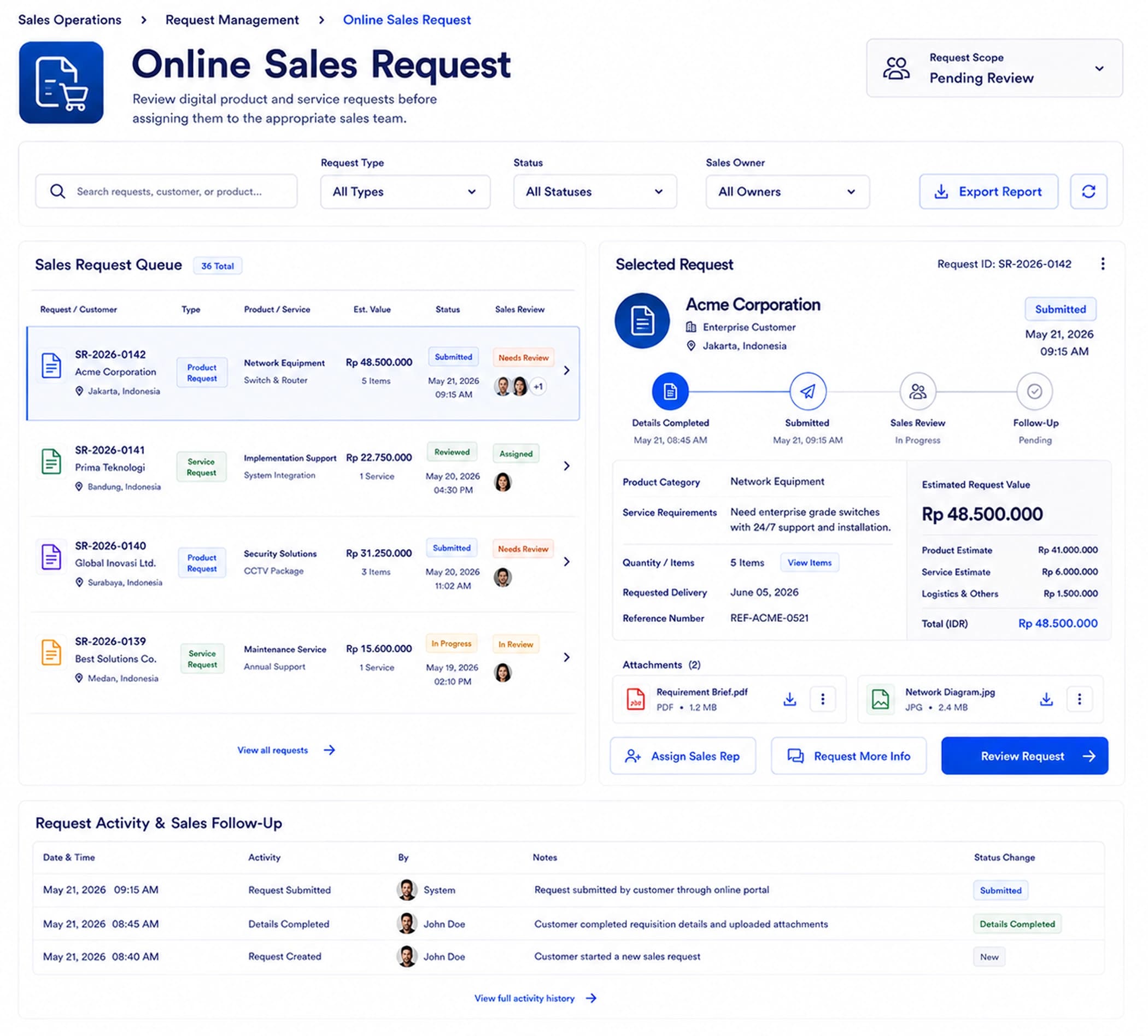The height and width of the screenshot is (1036, 1148).
Task: Expand row chevron for SR-2026-0142
Action: (566, 370)
